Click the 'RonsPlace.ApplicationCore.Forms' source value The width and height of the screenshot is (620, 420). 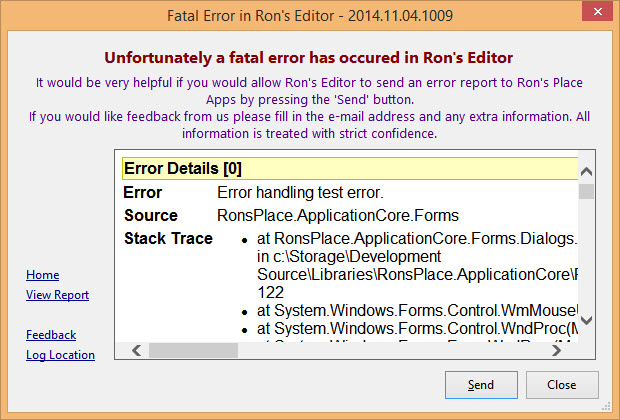pos(338,216)
